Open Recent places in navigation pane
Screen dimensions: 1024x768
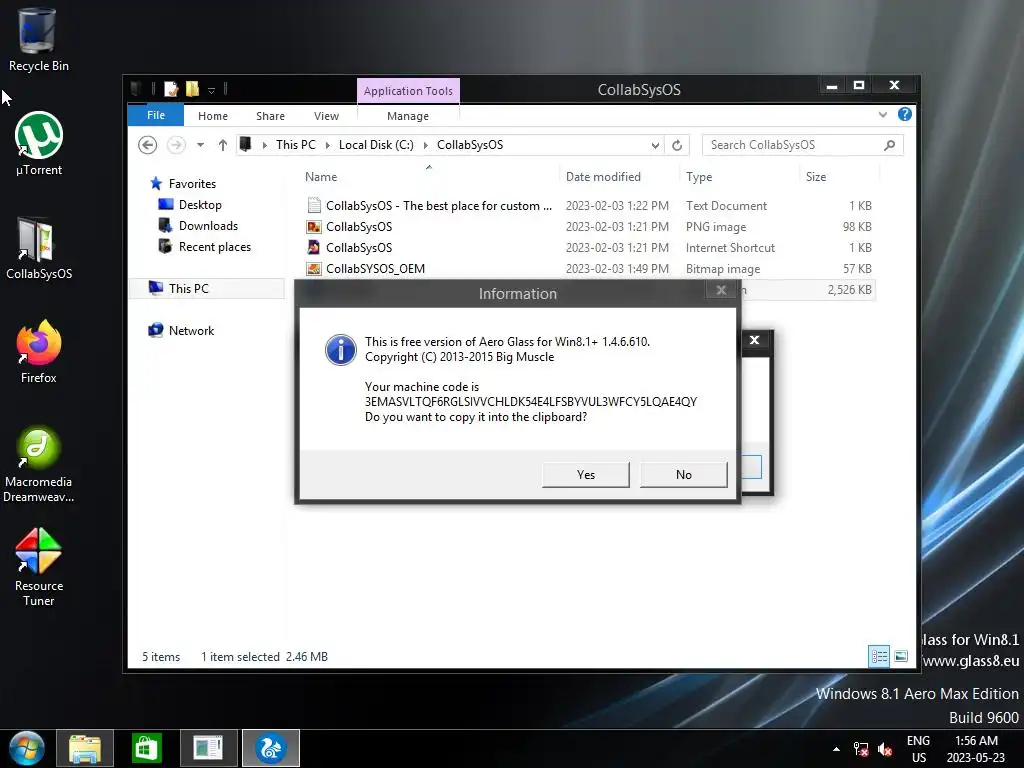(215, 247)
